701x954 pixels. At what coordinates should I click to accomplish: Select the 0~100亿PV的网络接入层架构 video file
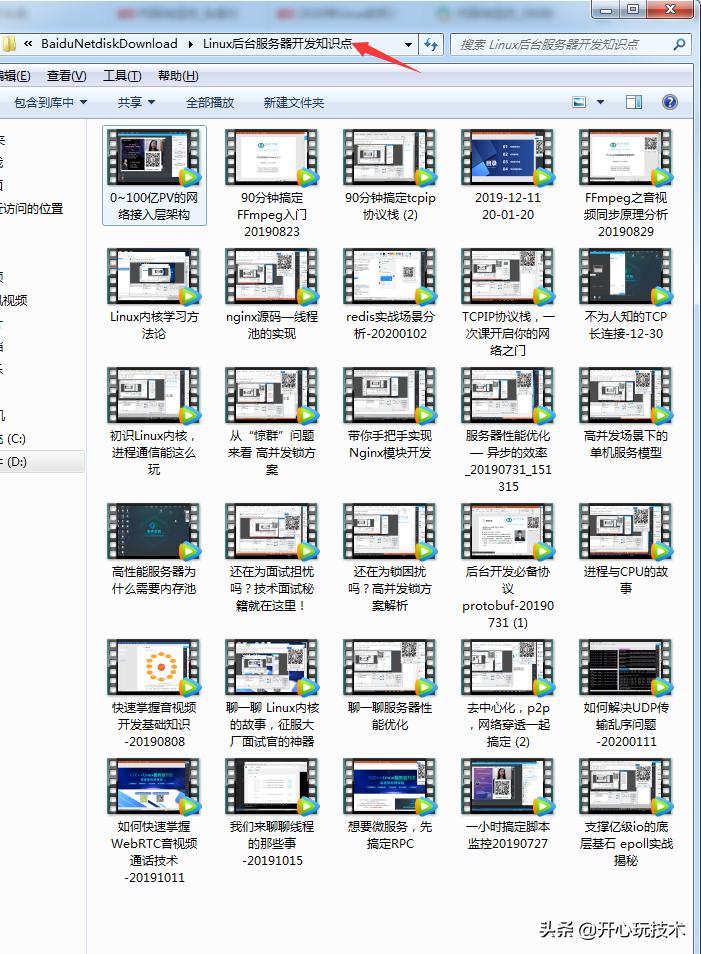154,175
